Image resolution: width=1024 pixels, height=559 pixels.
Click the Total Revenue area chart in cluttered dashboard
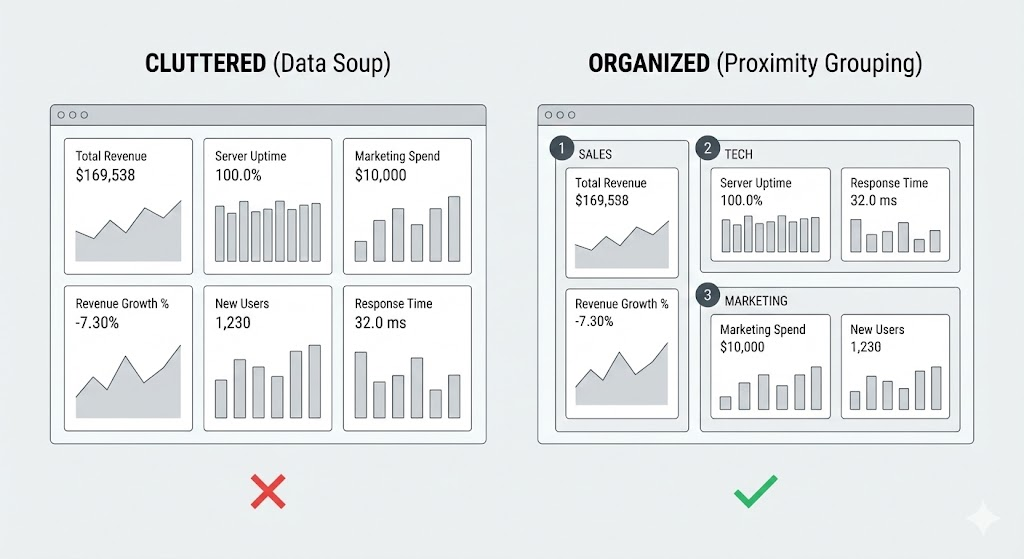(128, 232)
